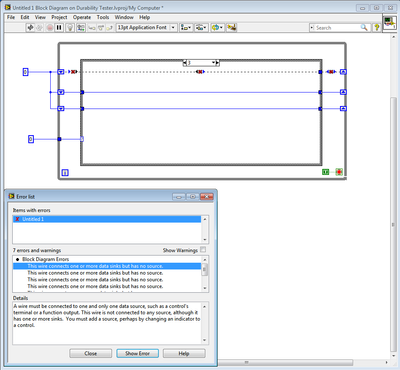
Task: Select the case selector terminal
Action: pyautogui.click(x=82, y=139)
